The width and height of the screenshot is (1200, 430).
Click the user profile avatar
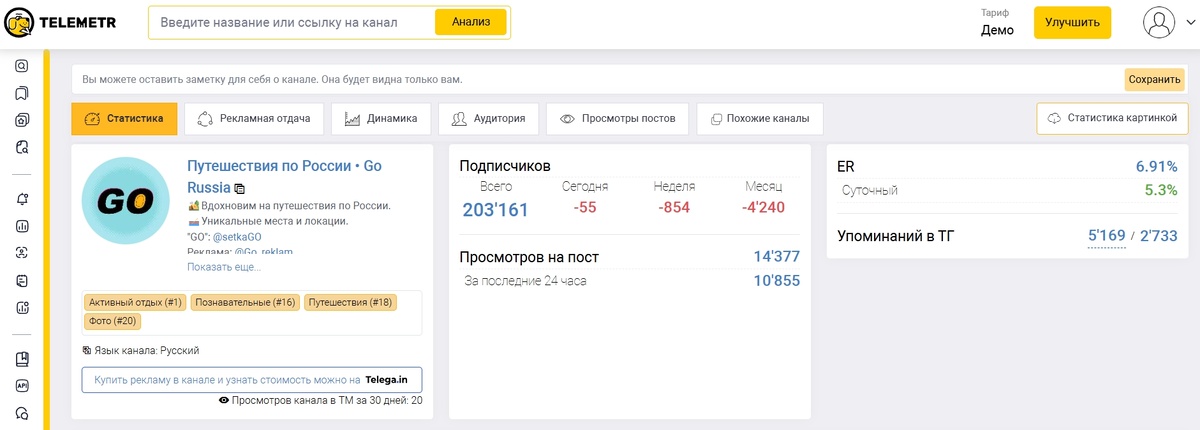(x=1159, y=22)
